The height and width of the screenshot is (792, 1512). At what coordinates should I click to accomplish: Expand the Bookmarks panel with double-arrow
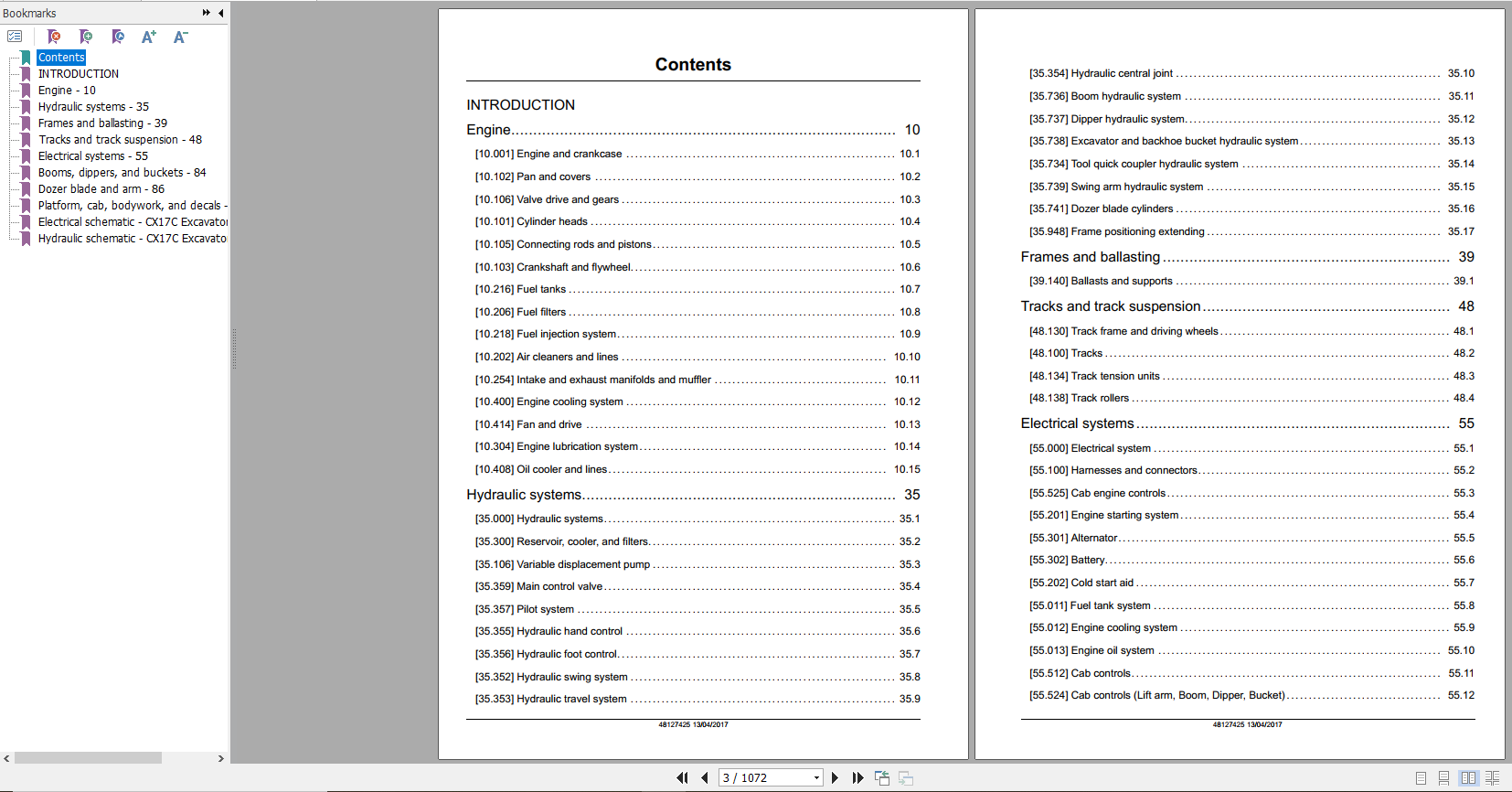tap(207, 13)
